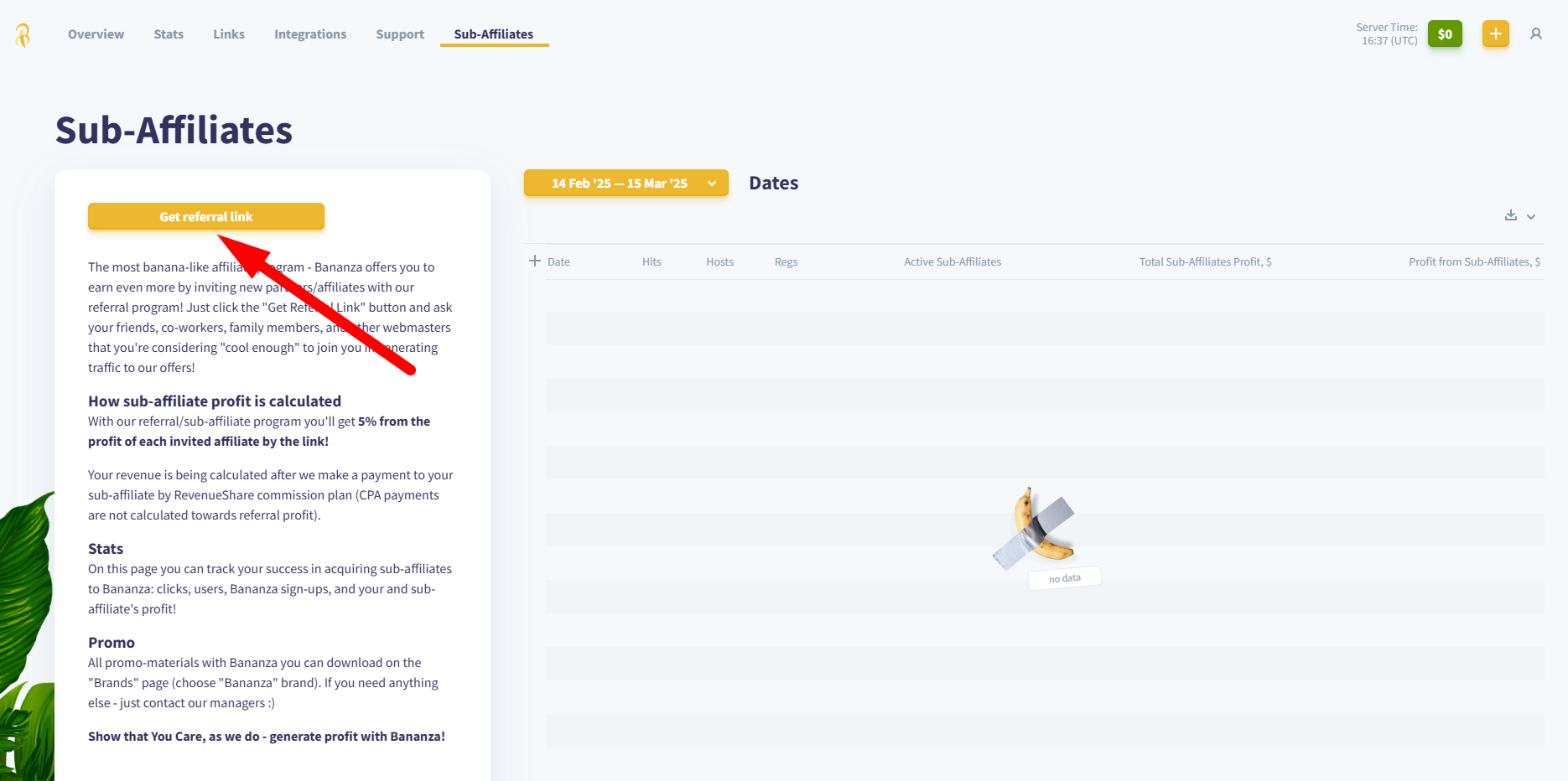Click the Hits column header
The height and width of the screenshot is (781, 1568).
[x=652, y=261]
